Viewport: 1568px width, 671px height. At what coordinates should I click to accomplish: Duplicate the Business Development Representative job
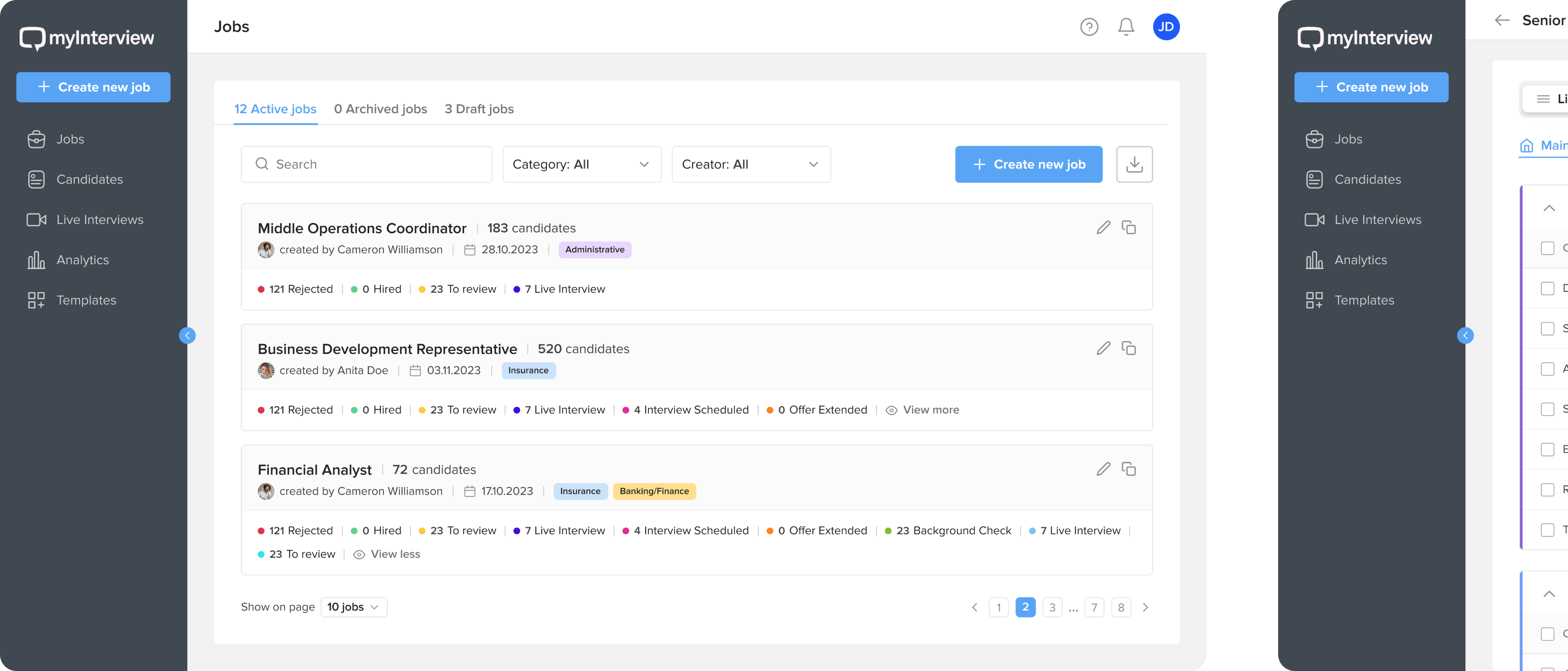point(1128,348)
